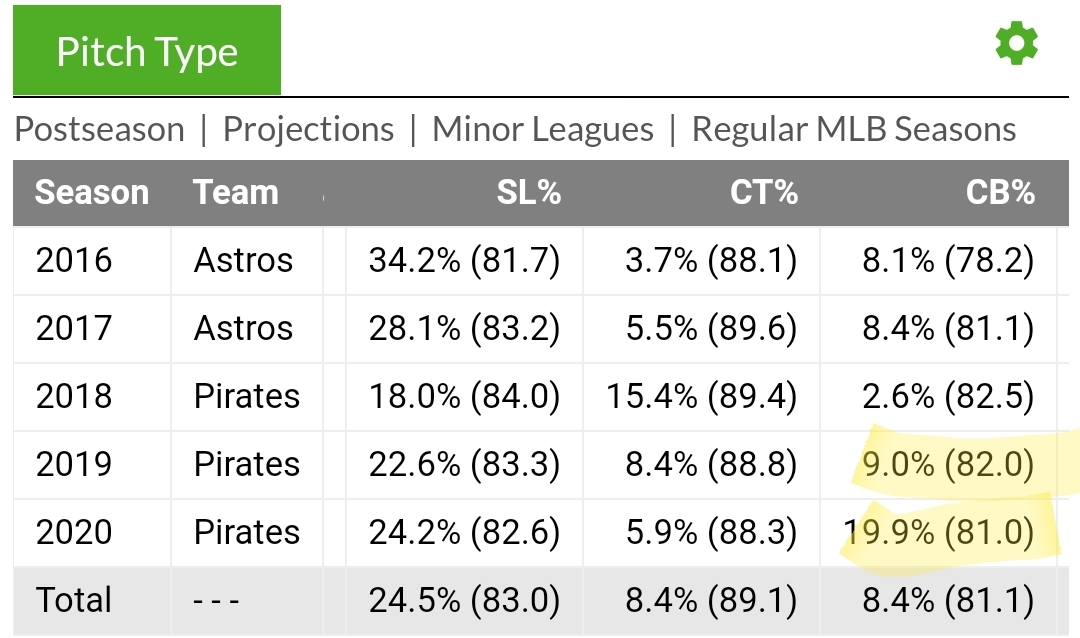Select the 2019 season cell
Screen dimensions: 1080x638
[74, 464]
